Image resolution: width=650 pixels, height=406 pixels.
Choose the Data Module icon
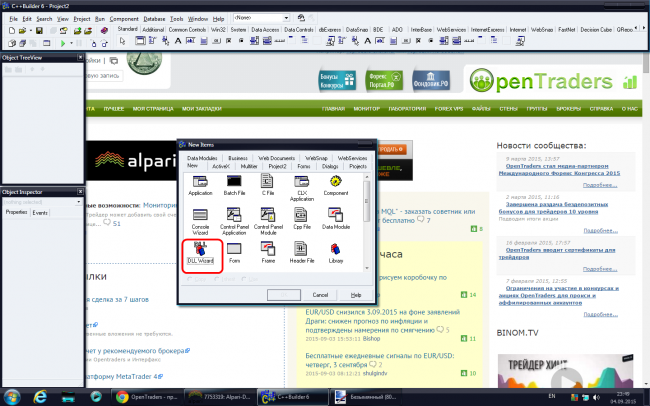pos(336,216)
